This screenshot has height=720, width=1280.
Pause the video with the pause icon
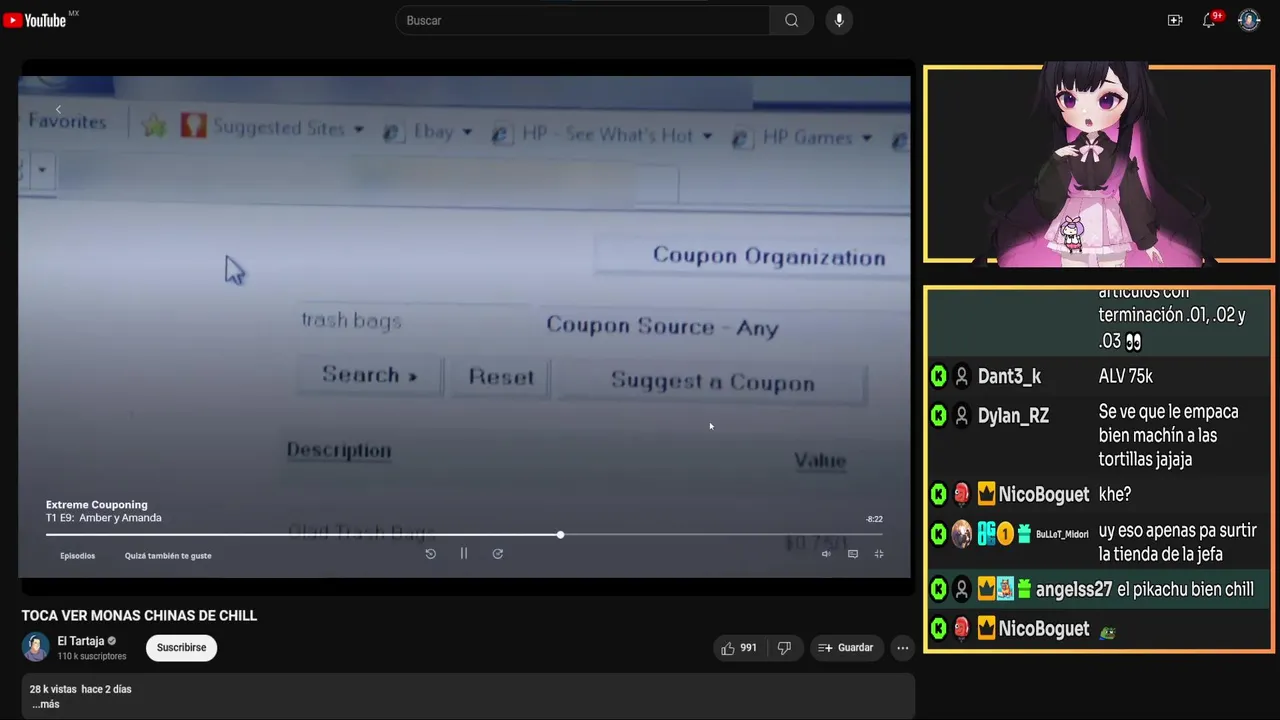click(464, 553)
